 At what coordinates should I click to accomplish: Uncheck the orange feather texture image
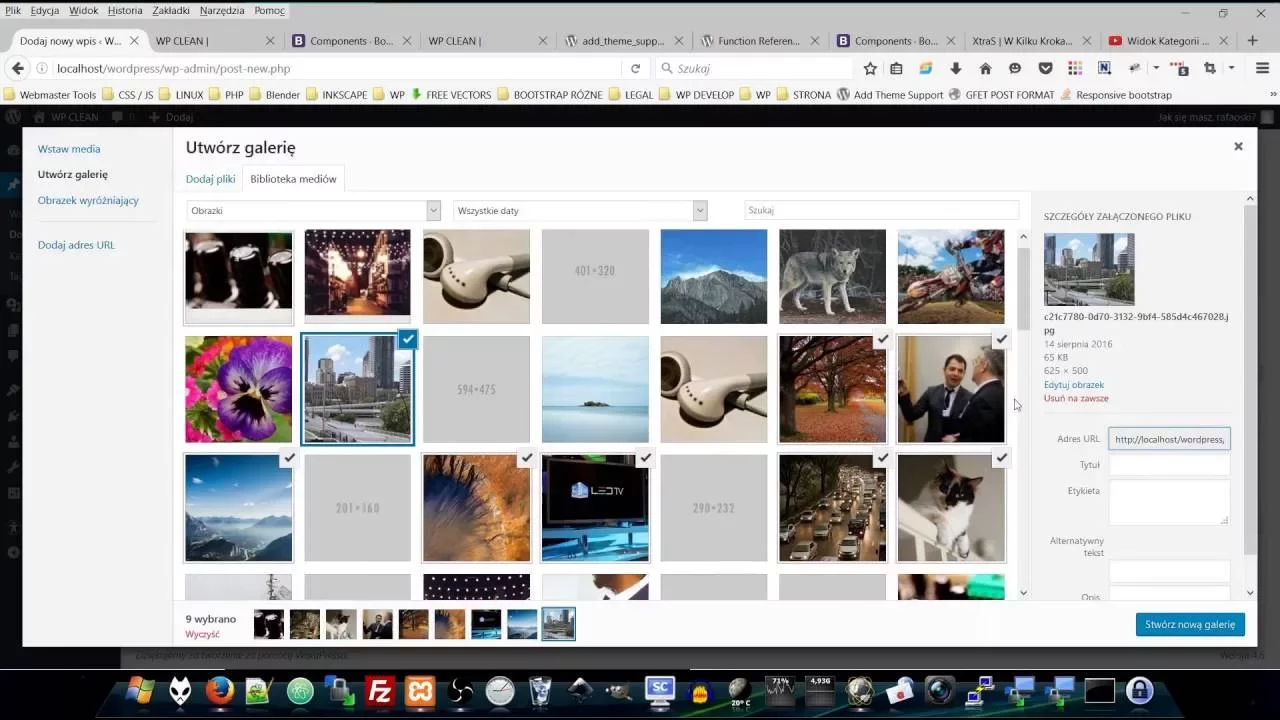click(526, 458)
